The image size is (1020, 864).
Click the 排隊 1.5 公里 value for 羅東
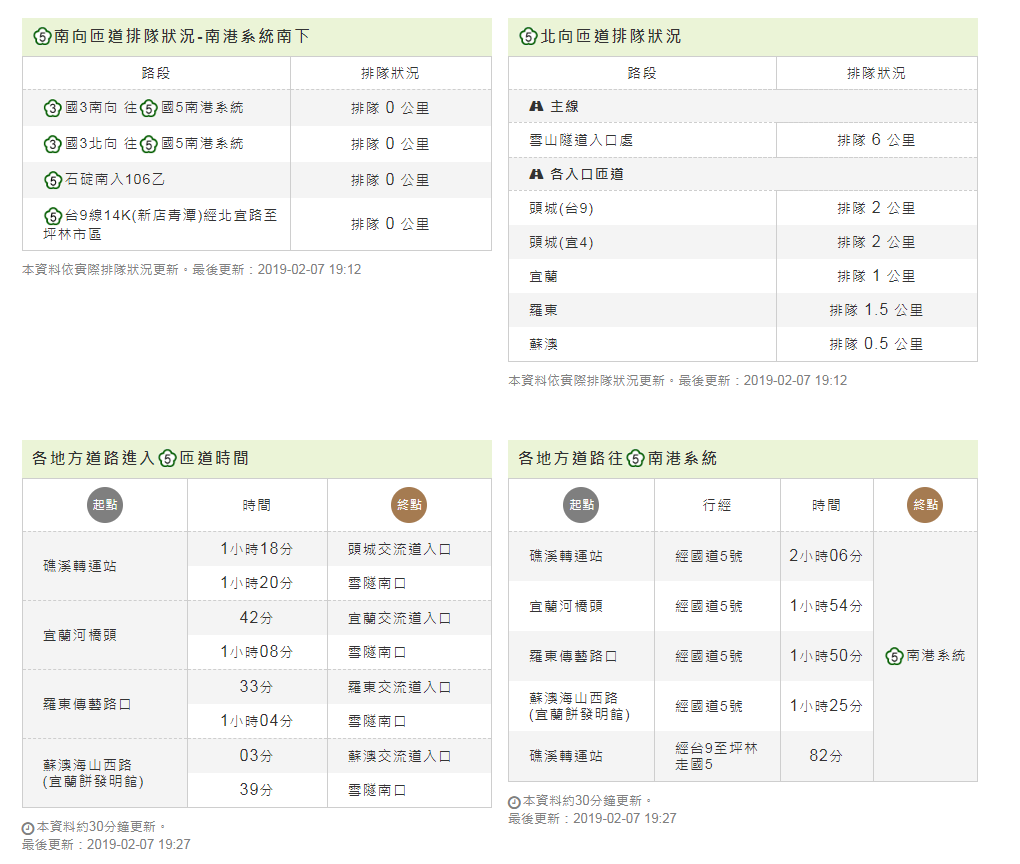[x=876, y=310]
